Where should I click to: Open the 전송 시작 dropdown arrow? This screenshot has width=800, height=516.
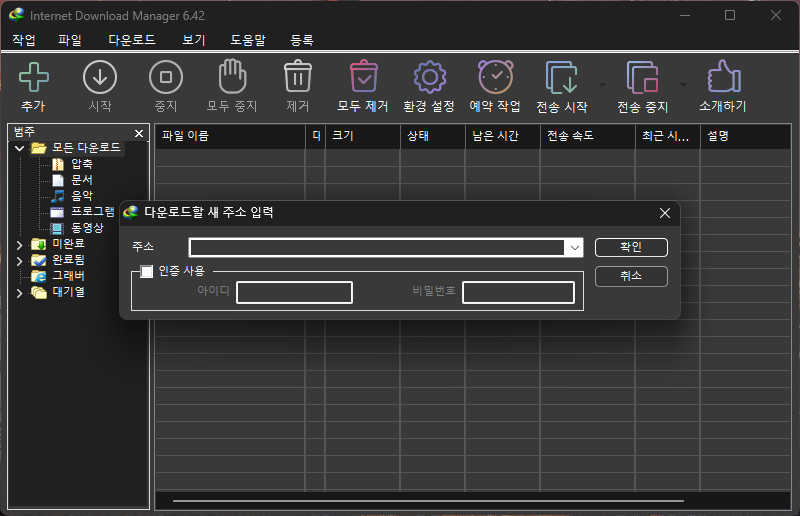point(603,85)
